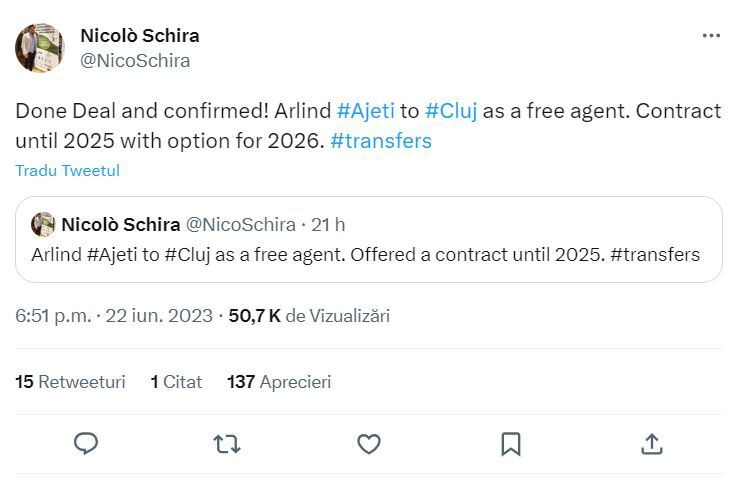
Task: Click the 6:51 p.m. · 22 iun. 2023 timestamp
Action: (114, 316)
